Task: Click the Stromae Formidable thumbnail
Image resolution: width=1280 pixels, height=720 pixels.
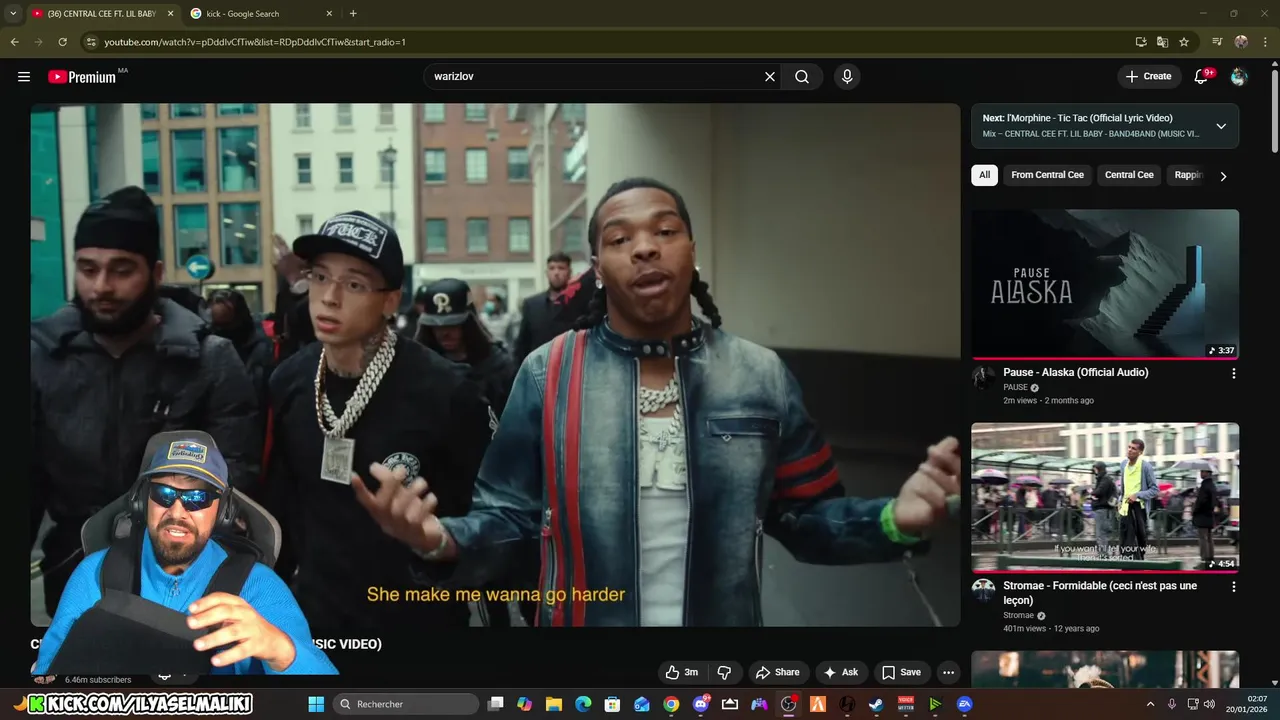Action: pyautogui.click(x=1105, y=497)
